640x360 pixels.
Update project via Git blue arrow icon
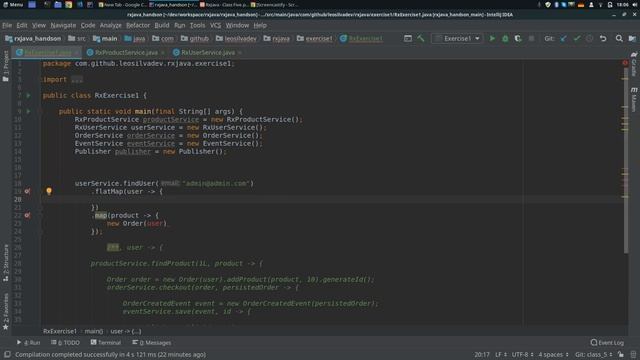pos(564,38)
